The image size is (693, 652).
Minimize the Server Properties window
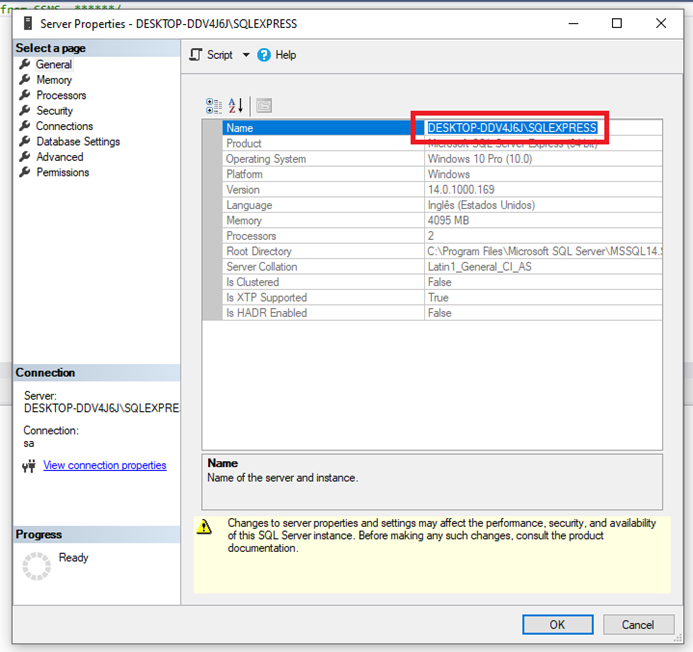(x=573, y=23)
